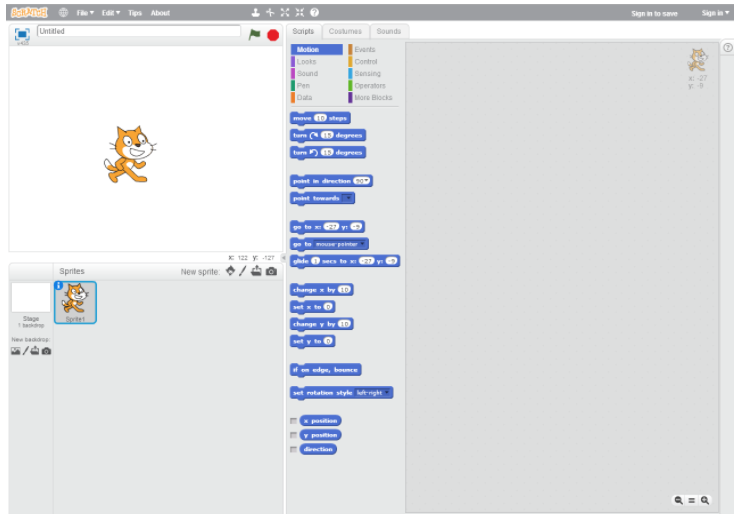Take new backdrop photo from camera
This screenshot has width=738, height=522.
point(46,351)
